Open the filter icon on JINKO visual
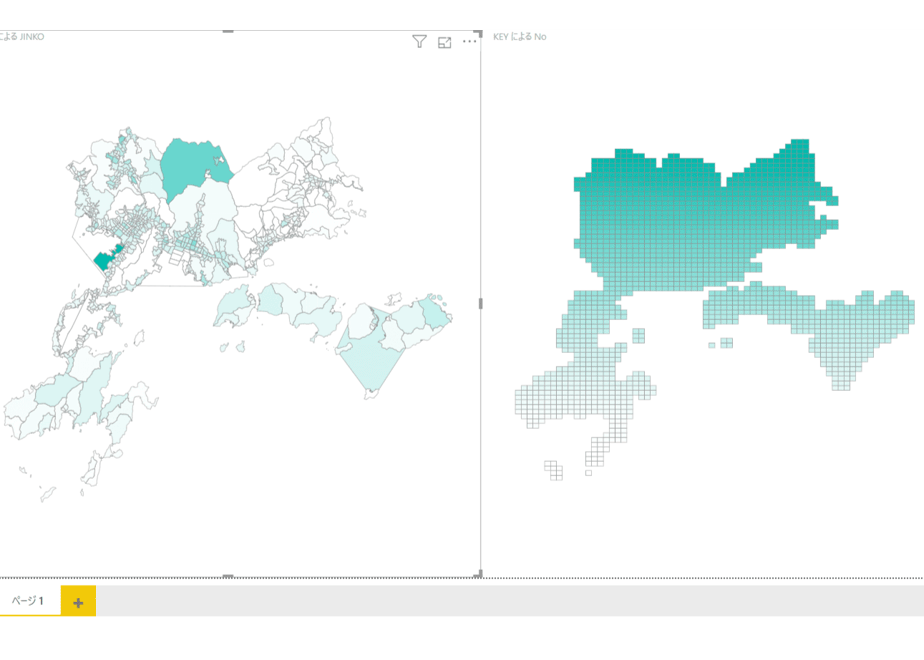This screenshot has height=660, width=924. [x=419, y=42]
